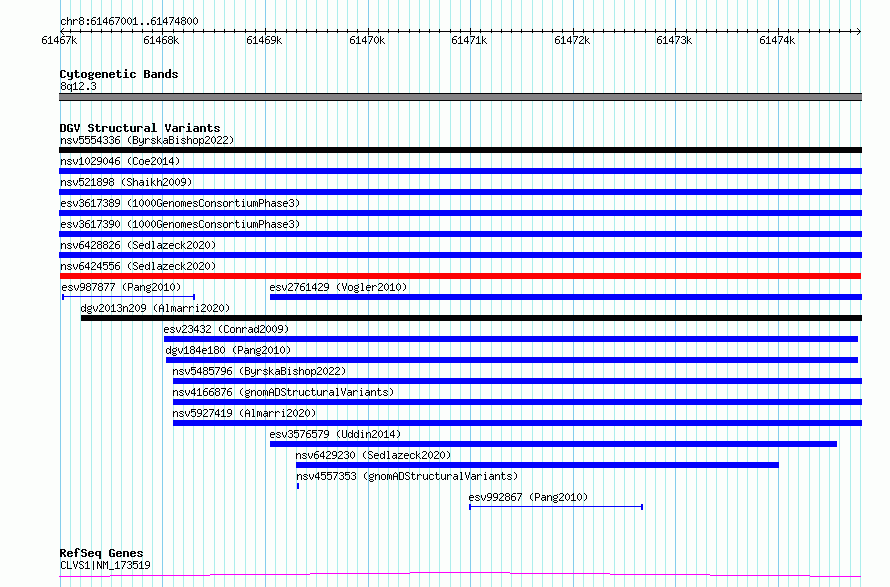Click the nsv521898 (Shaikh2009) label
The height and width of the screenshot is (587, 890).
[x=126, y=182]
